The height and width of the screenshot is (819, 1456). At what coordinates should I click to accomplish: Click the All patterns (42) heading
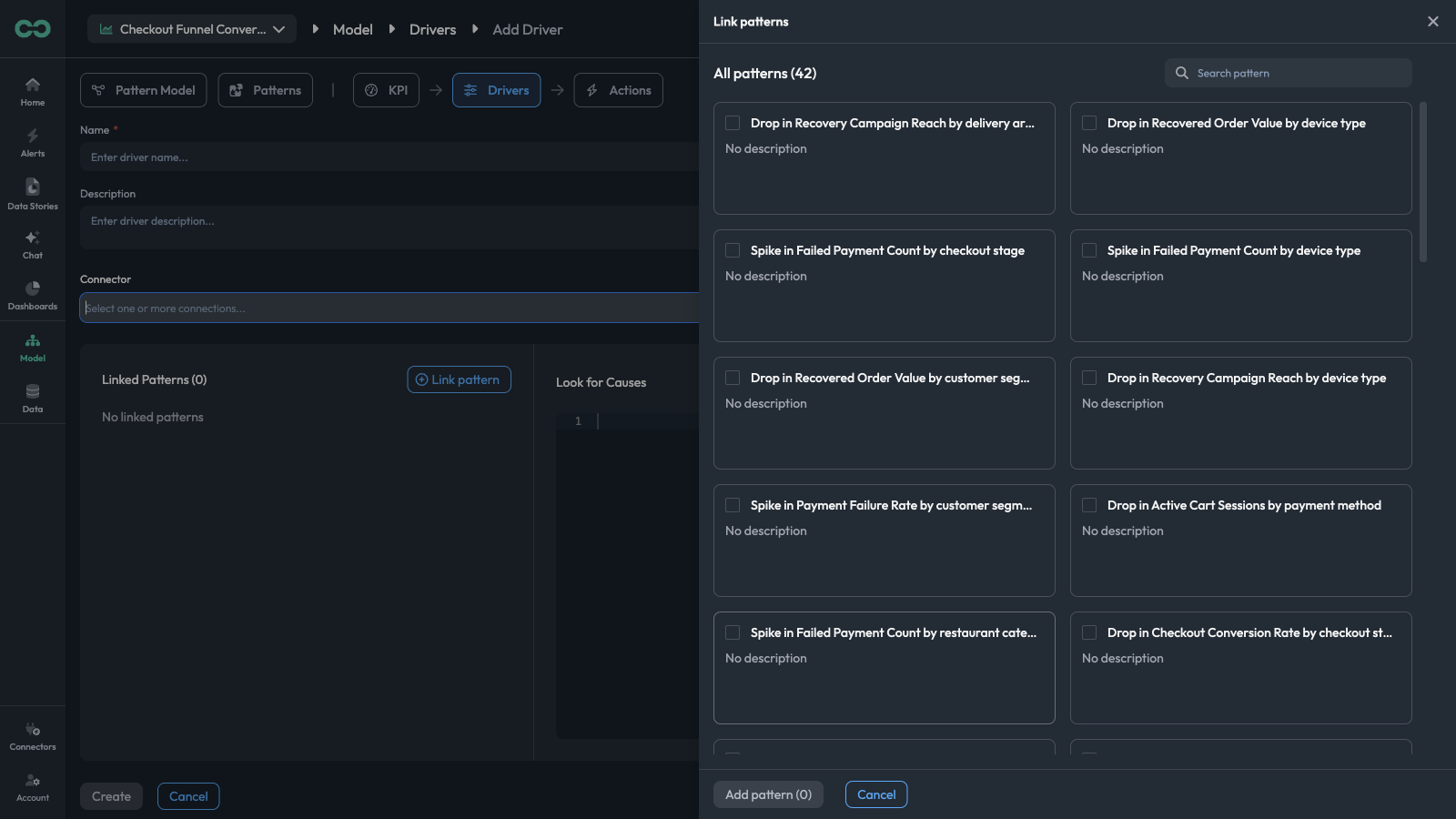pyautogui.click(x=765, y=73)
